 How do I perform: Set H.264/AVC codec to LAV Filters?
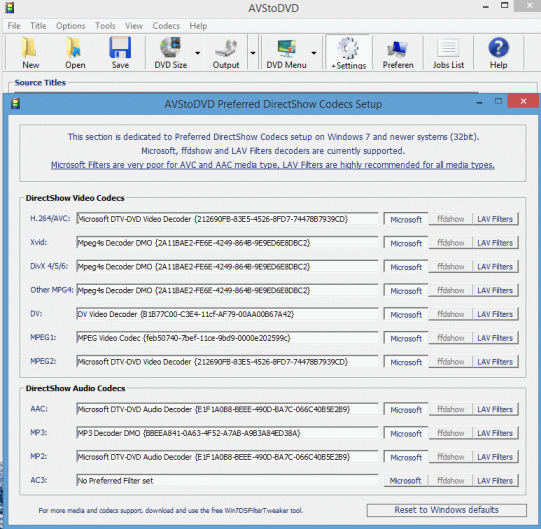pos(495,219)
